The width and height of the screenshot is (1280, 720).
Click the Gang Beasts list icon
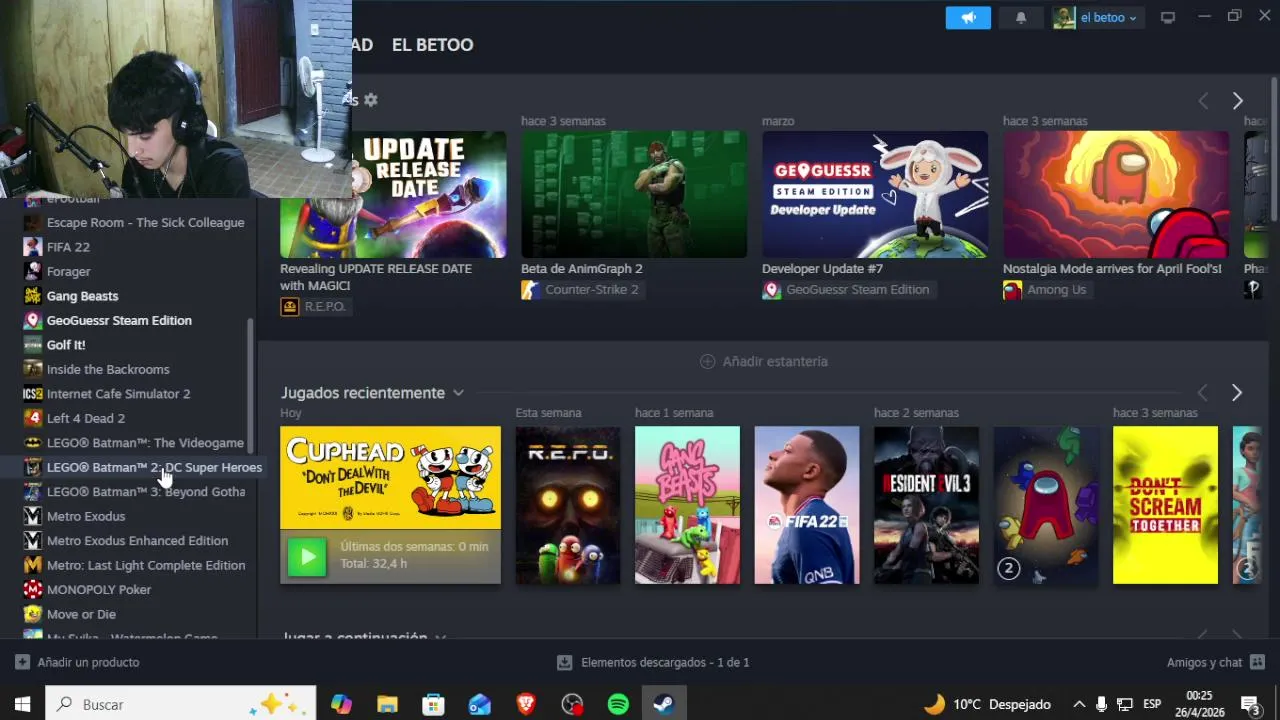tap(32, 296)
